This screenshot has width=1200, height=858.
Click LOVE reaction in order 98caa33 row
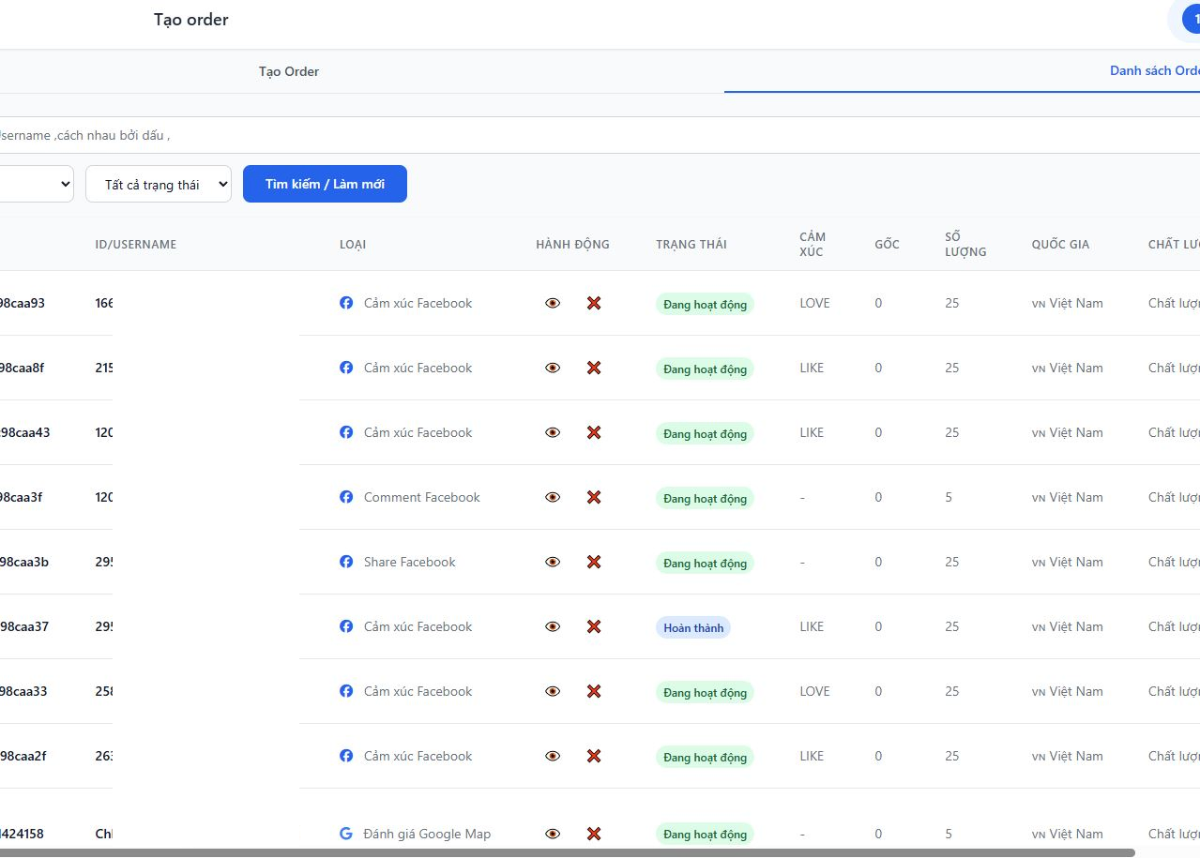click(x=814, y=691)
